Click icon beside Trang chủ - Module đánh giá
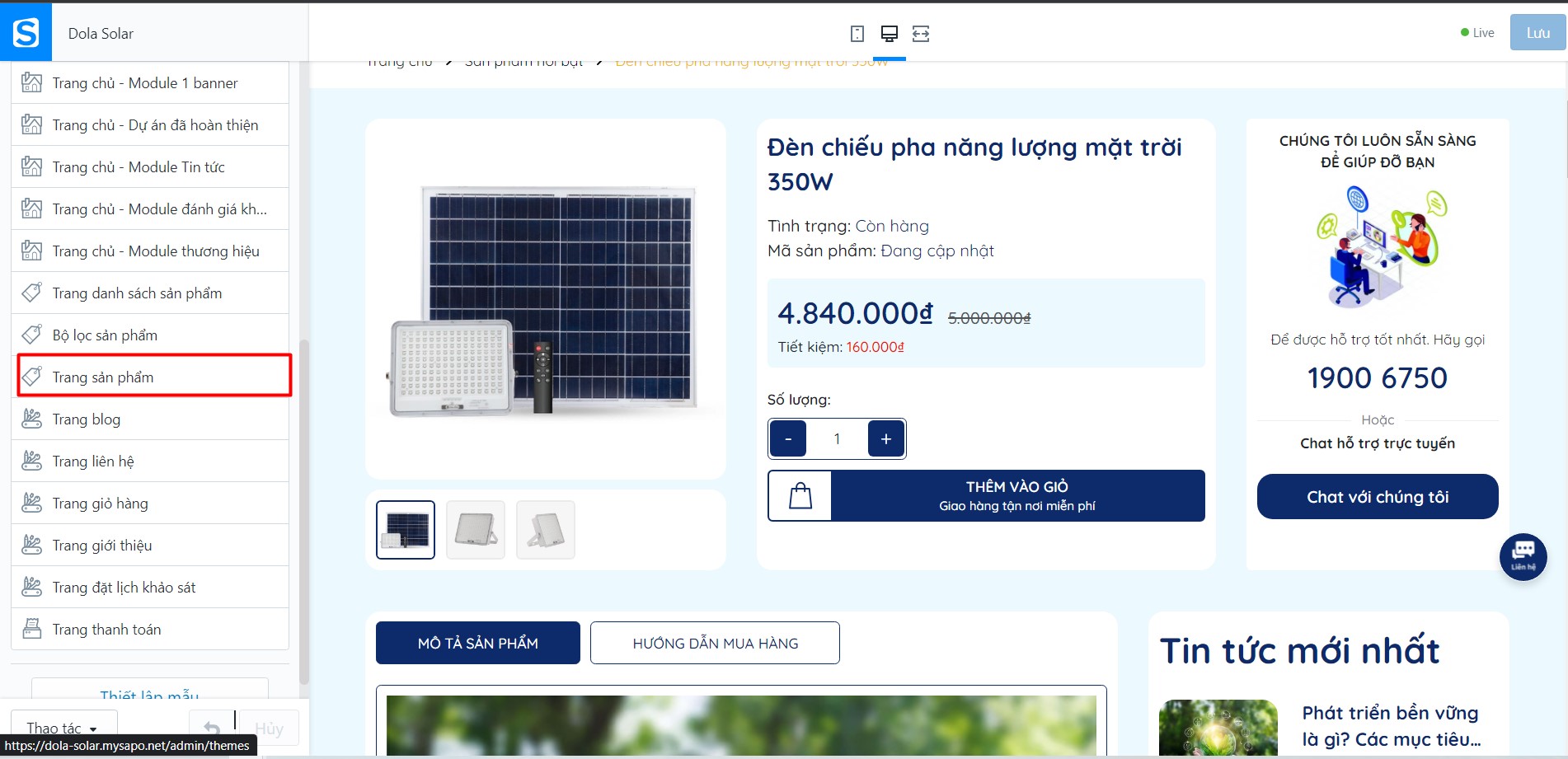 [x=31, y=208]
